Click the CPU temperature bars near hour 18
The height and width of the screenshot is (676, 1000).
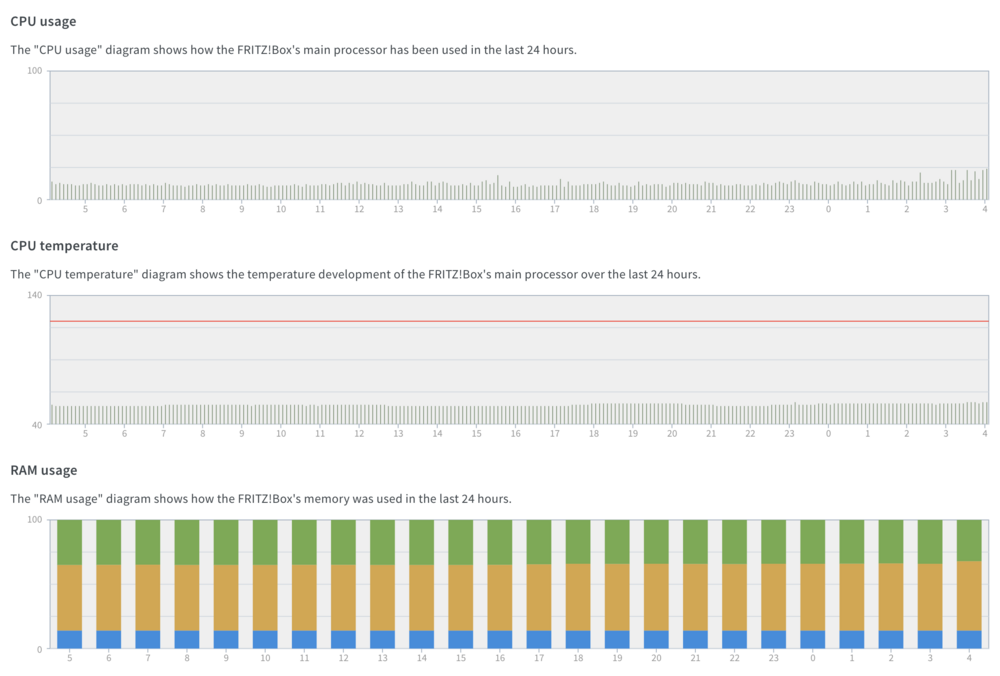click(x=594, y=413)
